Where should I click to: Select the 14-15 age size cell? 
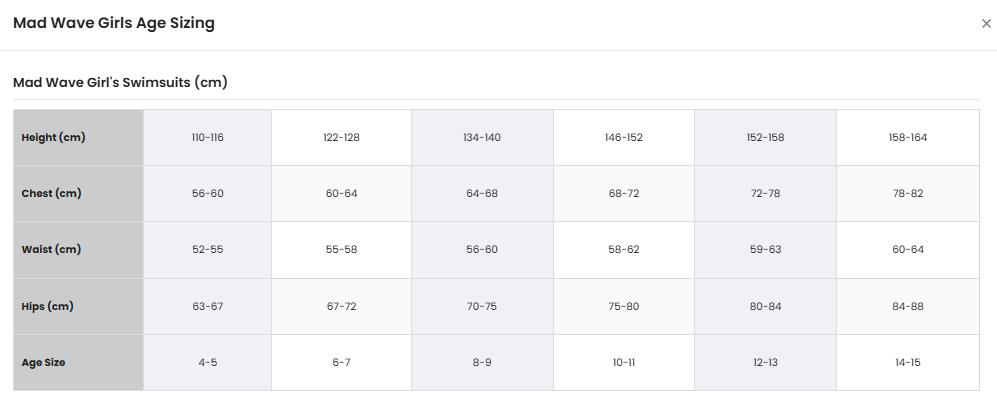click(908, 362)
